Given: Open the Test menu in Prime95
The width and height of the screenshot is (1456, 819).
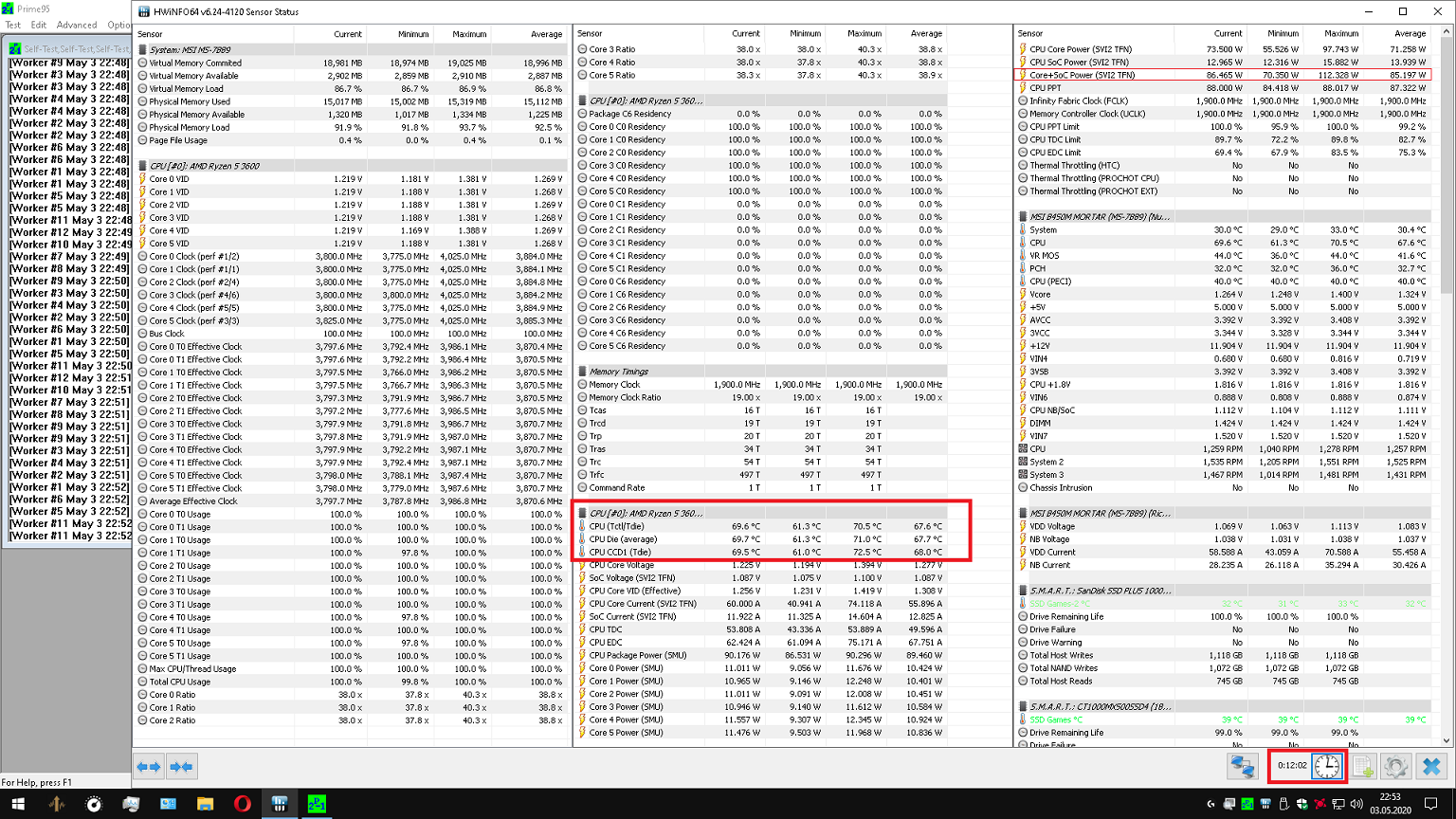Looking at the screenshot, I should click(x=13, y=25).
